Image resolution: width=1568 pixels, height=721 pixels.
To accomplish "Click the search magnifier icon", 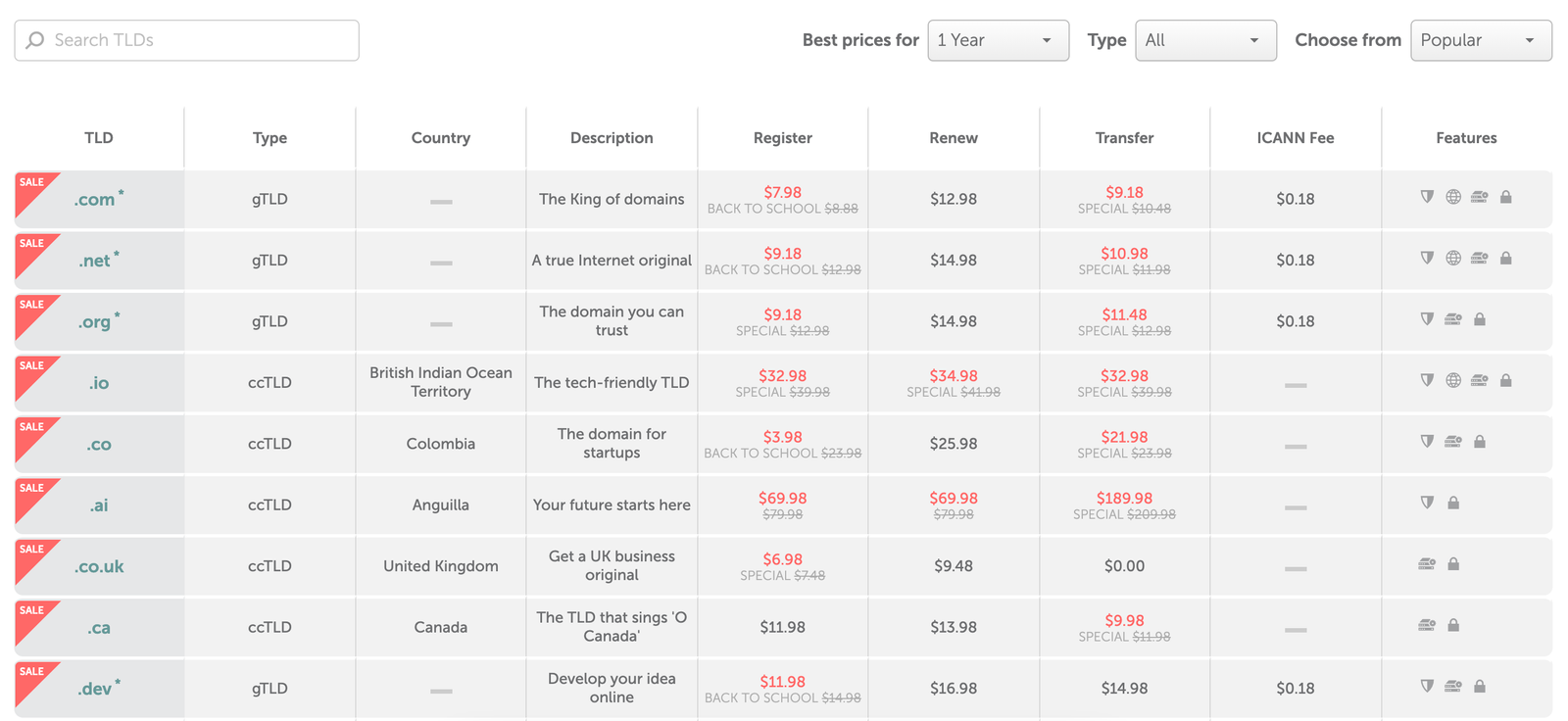I will click(x=35, y=40).
